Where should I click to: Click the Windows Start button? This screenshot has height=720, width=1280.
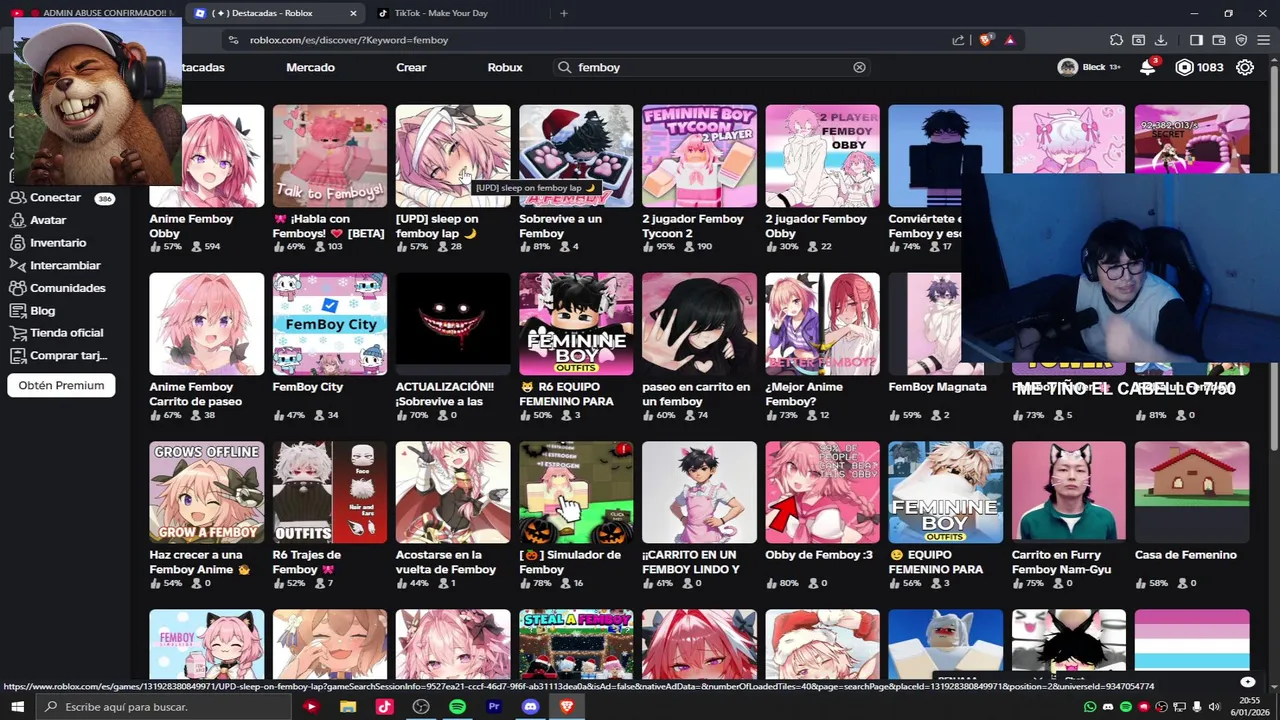[x=17, y=707]
